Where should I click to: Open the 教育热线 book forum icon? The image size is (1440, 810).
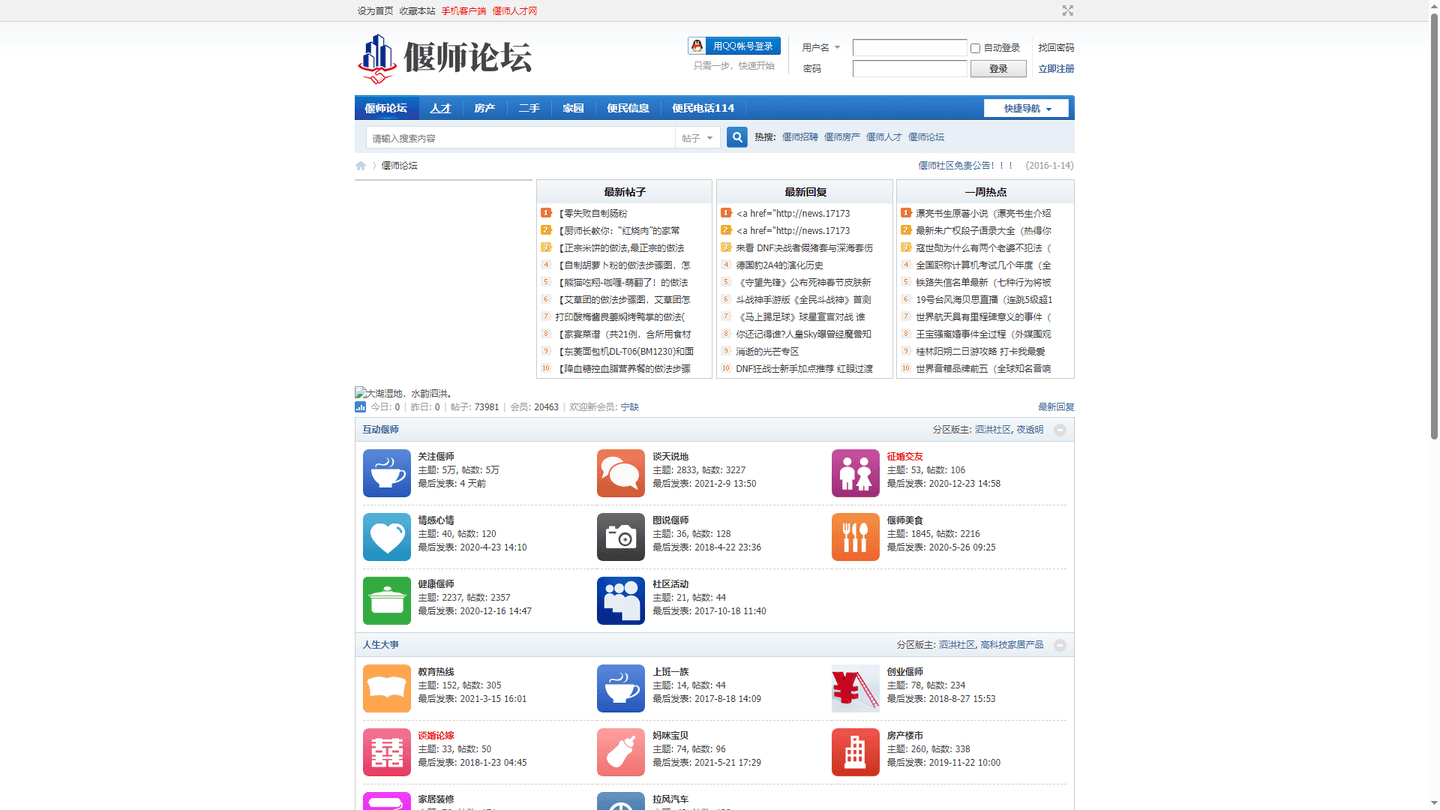point(387,689)
